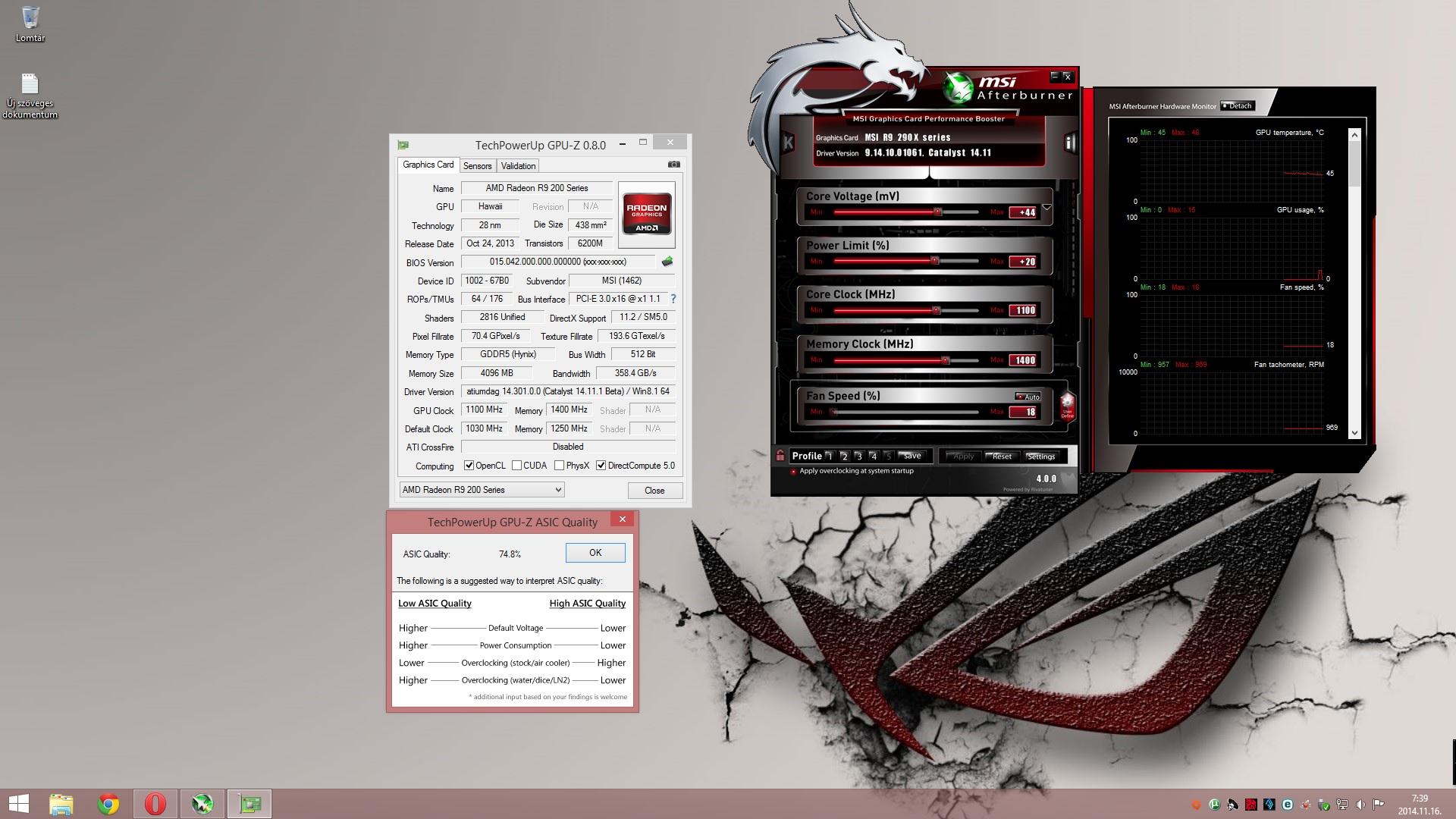
Task: Click the Afterburner Reset button
Action: 1002,457
